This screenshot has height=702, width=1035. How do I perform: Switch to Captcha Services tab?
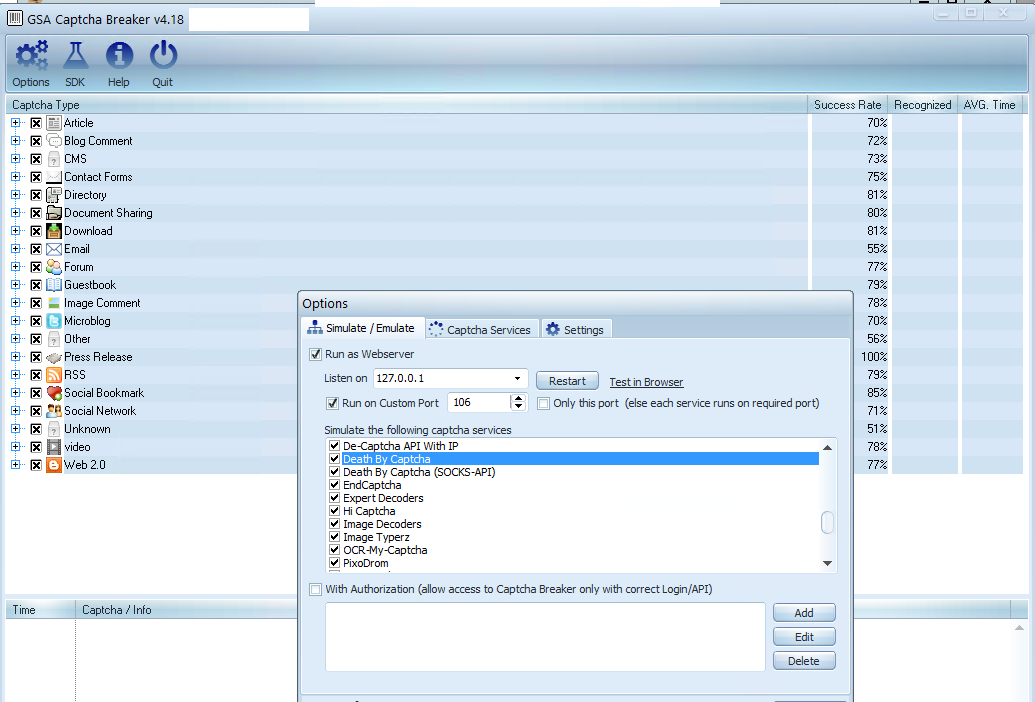[481, 329]
